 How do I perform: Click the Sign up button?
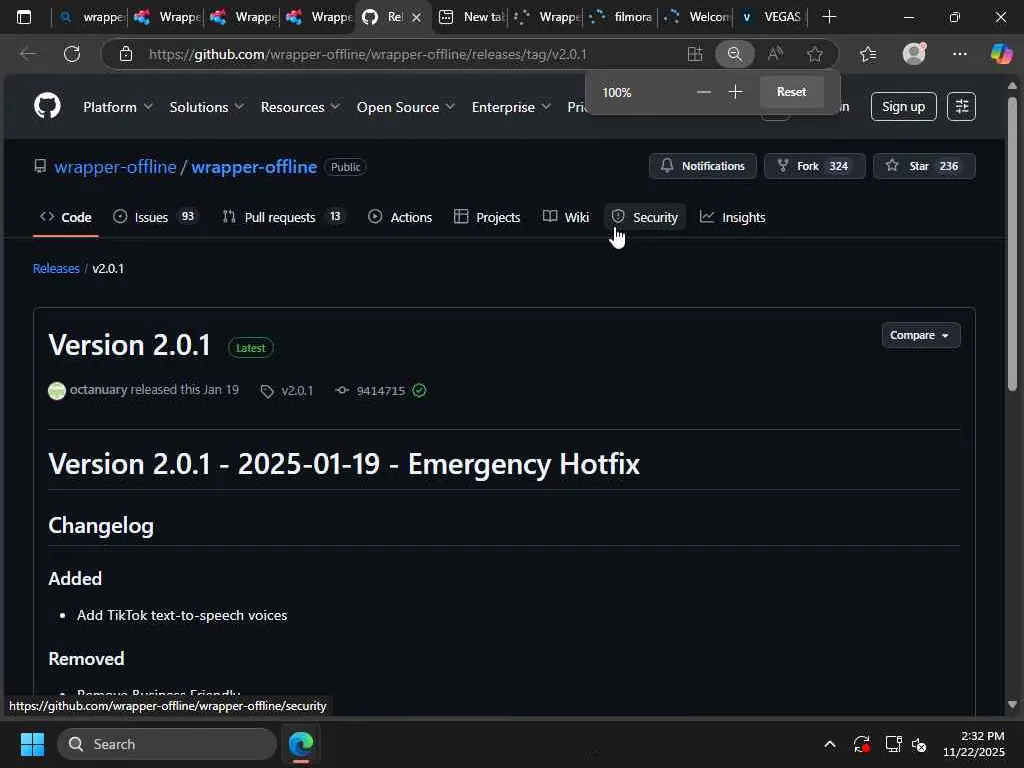coord(903,106)
